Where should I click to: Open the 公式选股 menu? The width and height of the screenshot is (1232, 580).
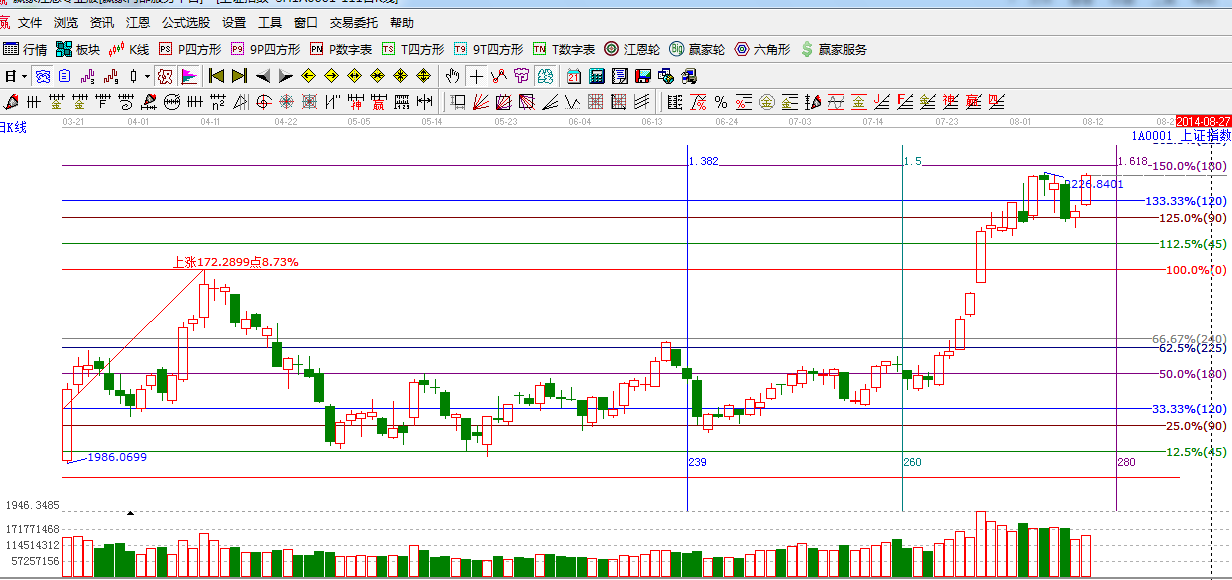[x=186, y=22]
